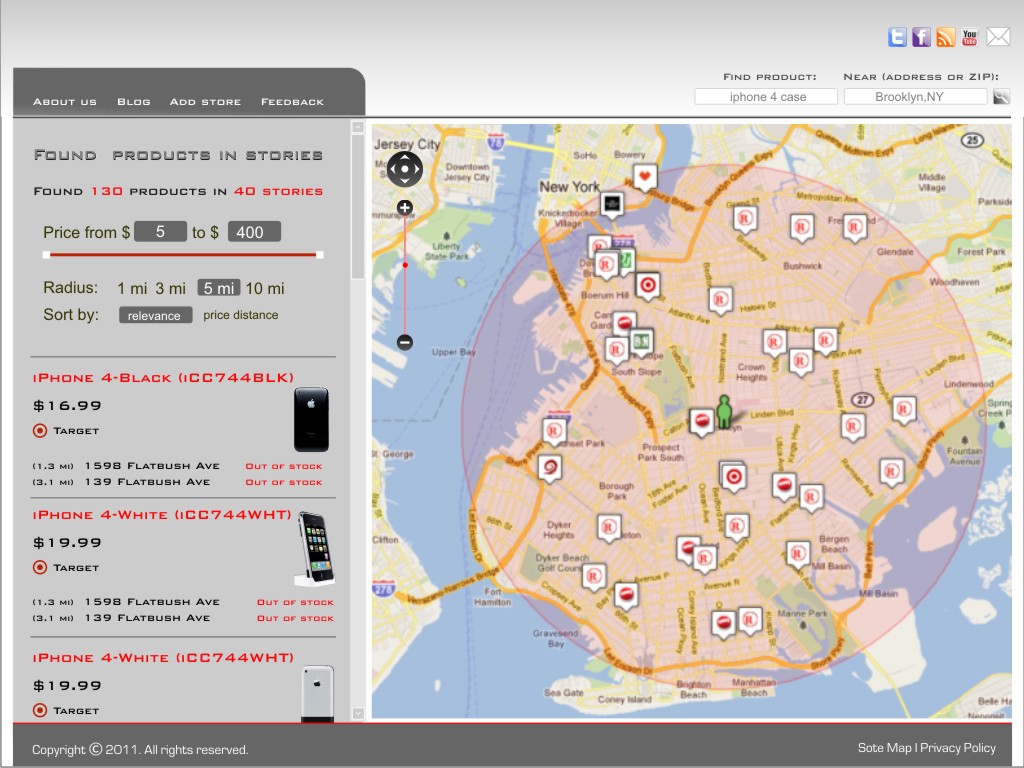The width and height of the screenshot is (1024, 768).
Task: Click right handle of price range slider
Action: (x=319, y=255)
